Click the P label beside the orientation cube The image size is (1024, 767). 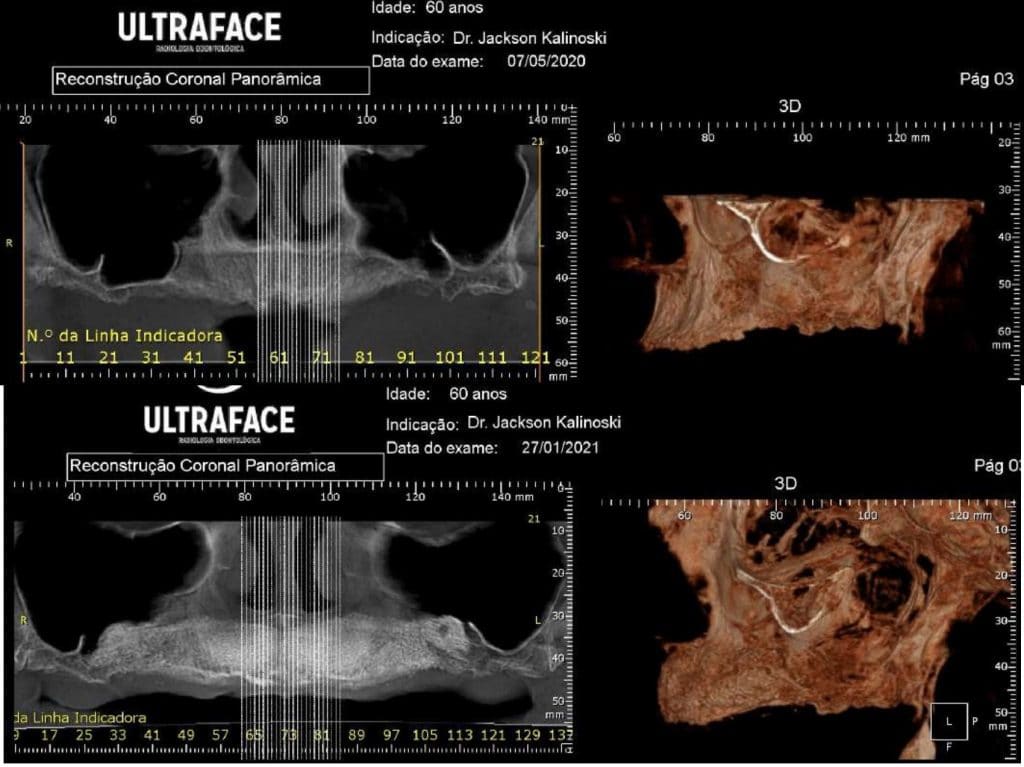975,719
